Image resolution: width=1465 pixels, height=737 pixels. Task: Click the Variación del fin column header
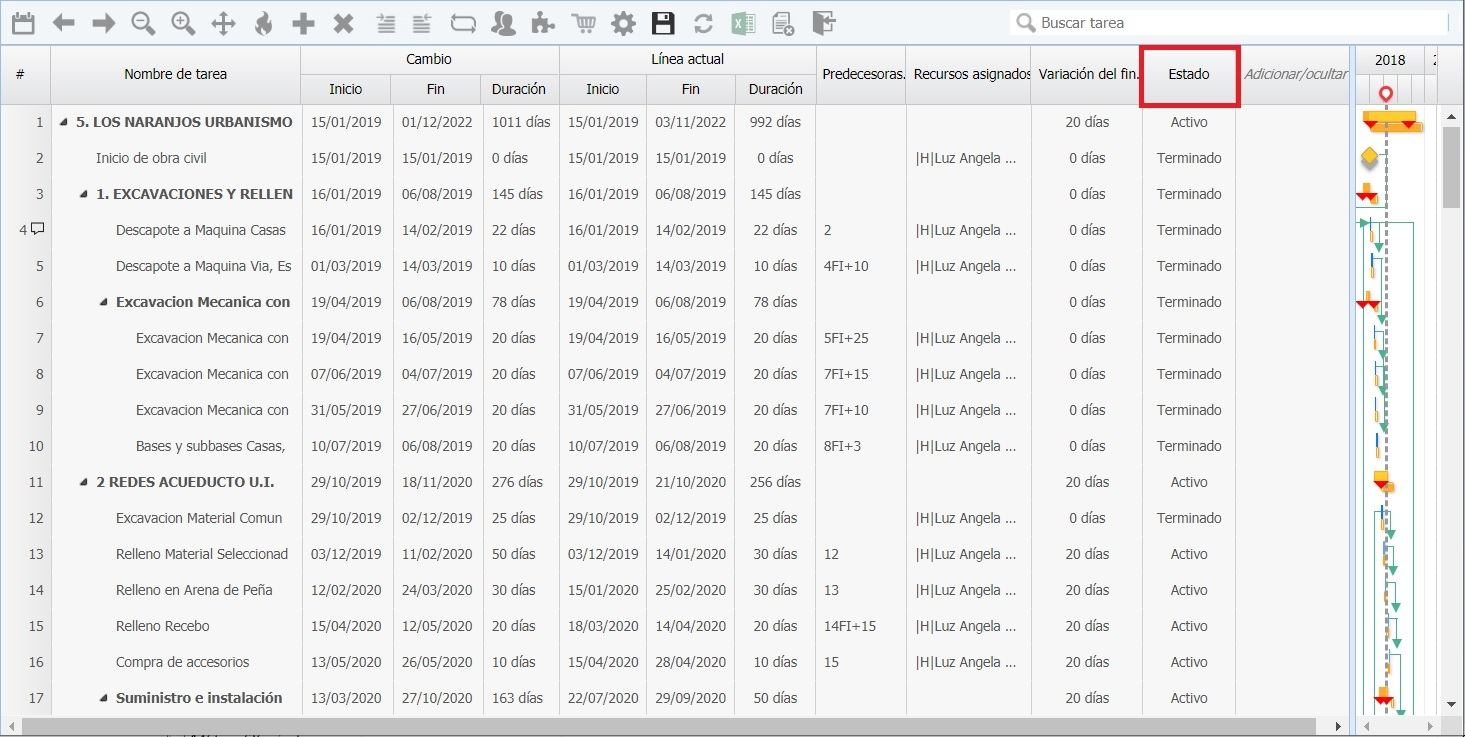click(x=1086, y=74)
